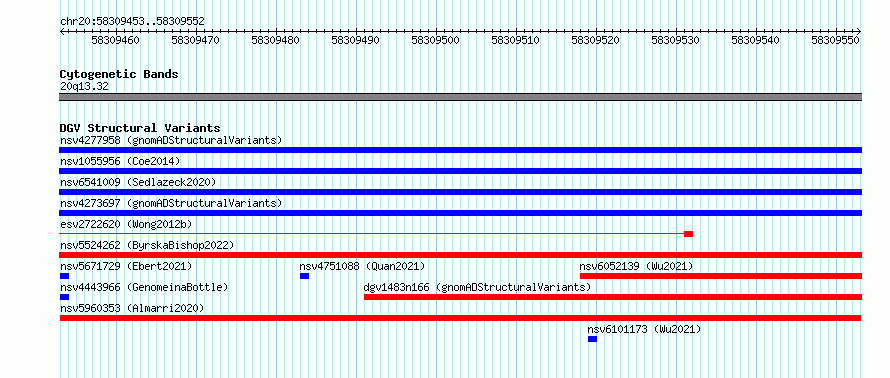Open variant label nsv5960353 (Almarri2020)
This screenshot has height=378, width=890.
coord(132,308)
